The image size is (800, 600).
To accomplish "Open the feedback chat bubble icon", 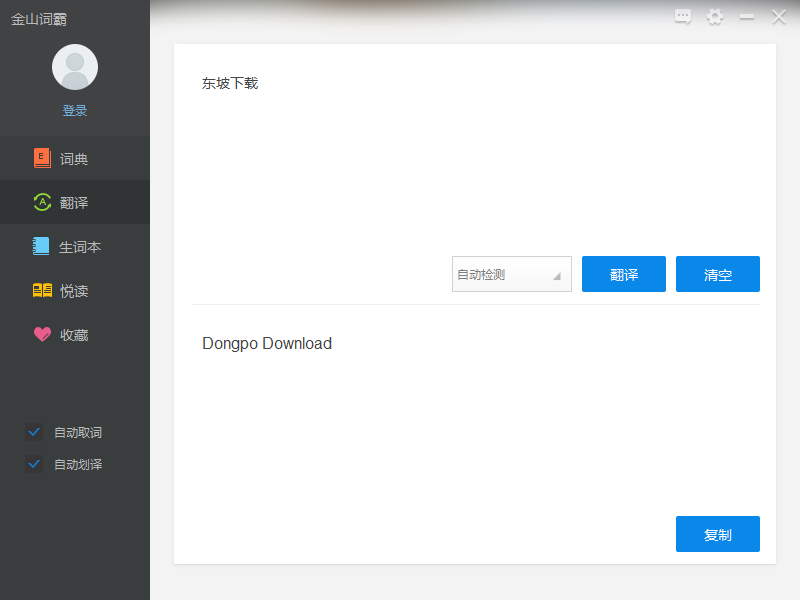I will tap(683, 17).
